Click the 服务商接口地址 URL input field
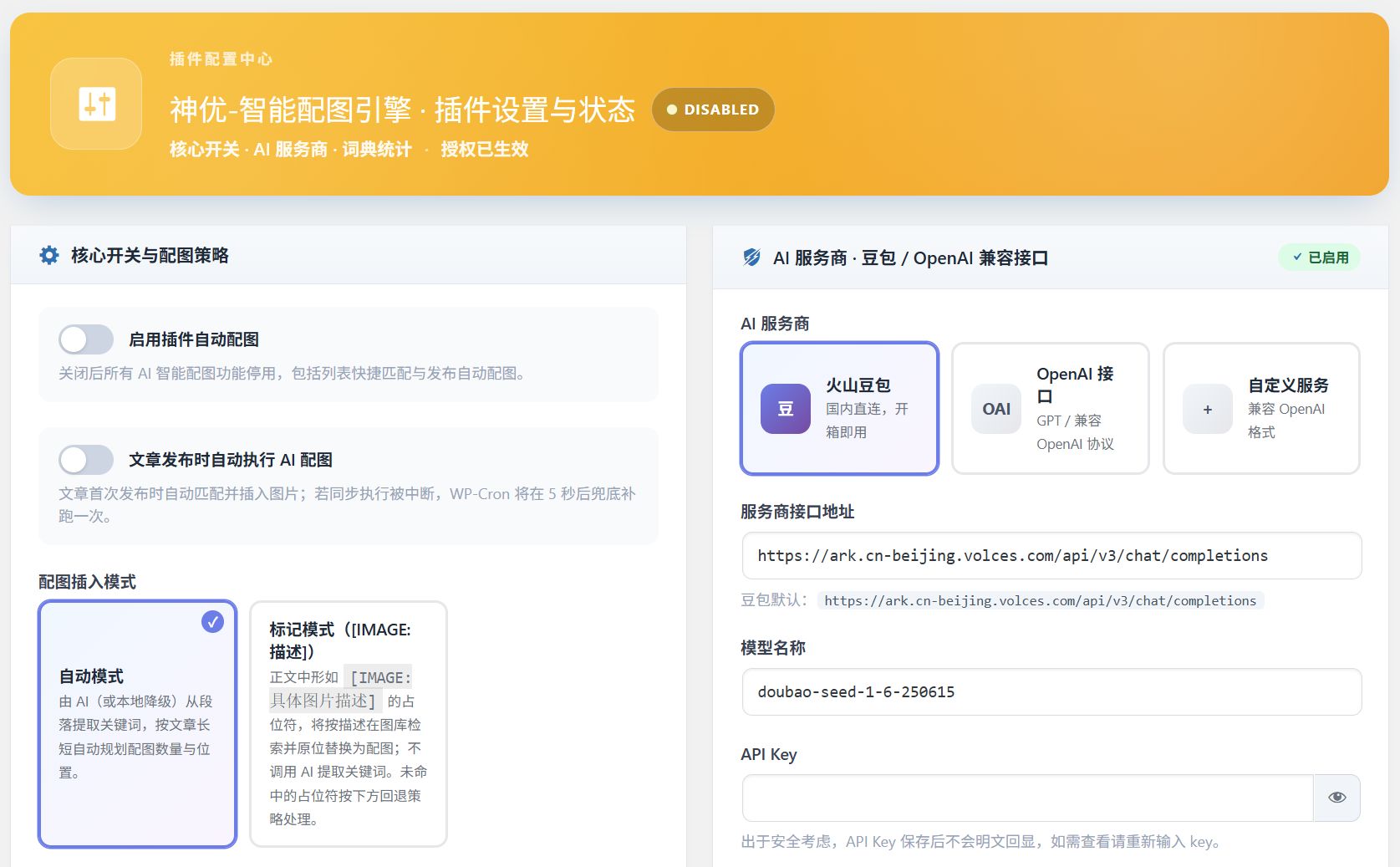 click(1051, 556)
